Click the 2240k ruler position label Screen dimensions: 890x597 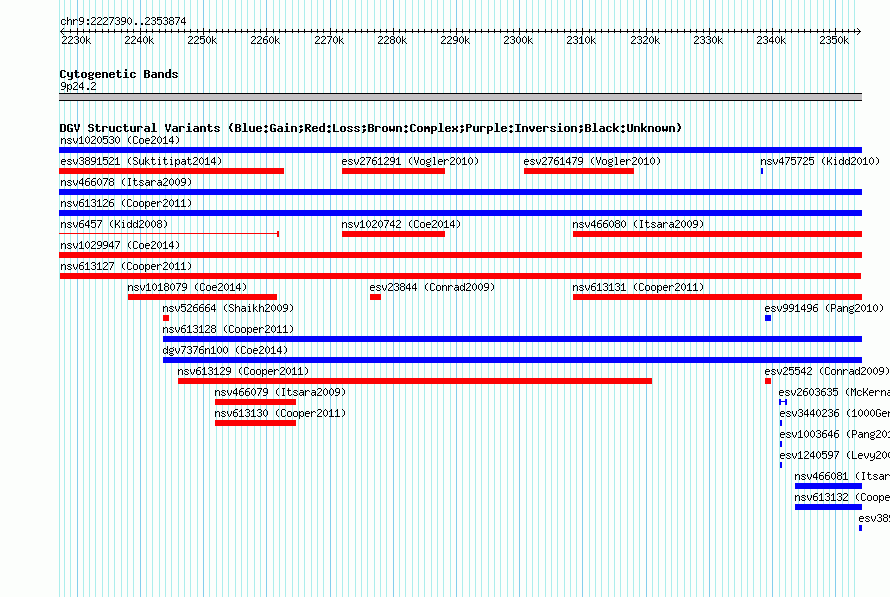click(x=138, y=40)
